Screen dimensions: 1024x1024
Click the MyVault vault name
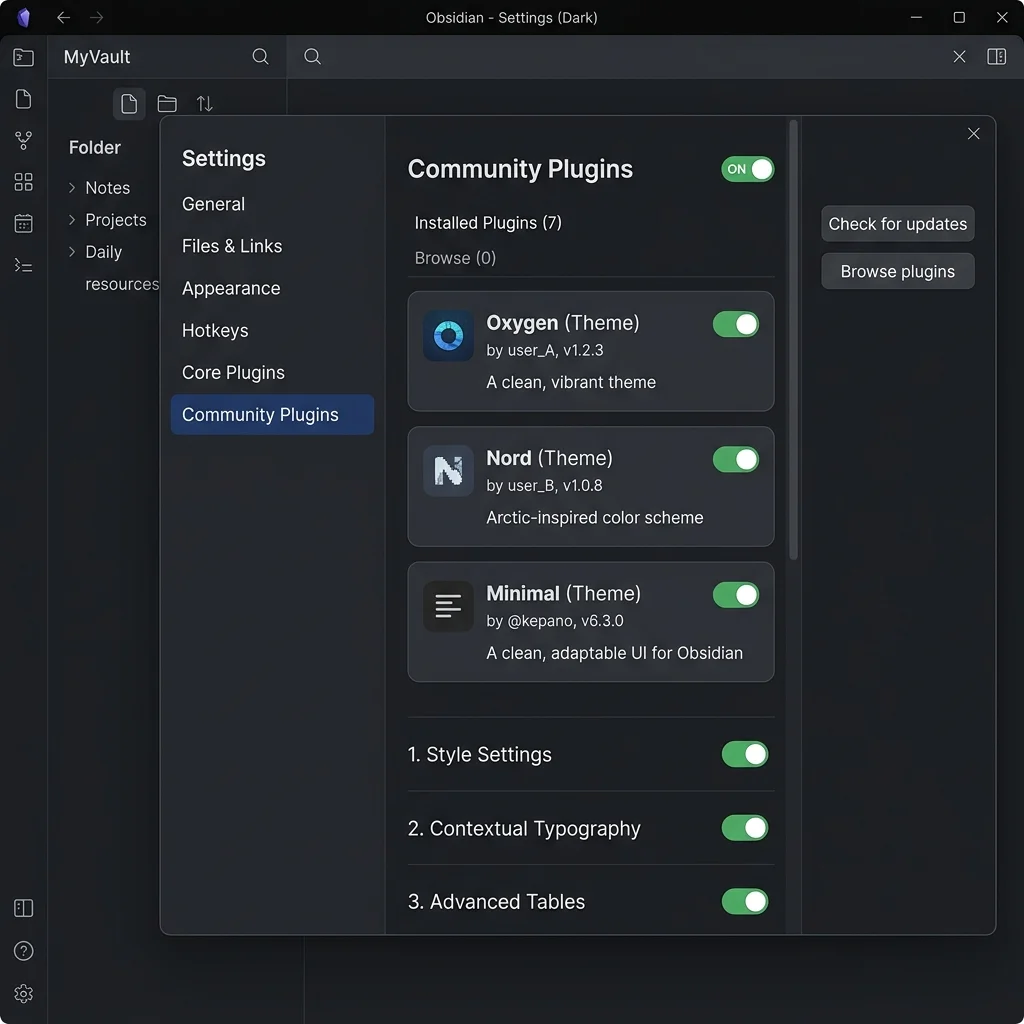pyautogui.click(x=97, y=57)
